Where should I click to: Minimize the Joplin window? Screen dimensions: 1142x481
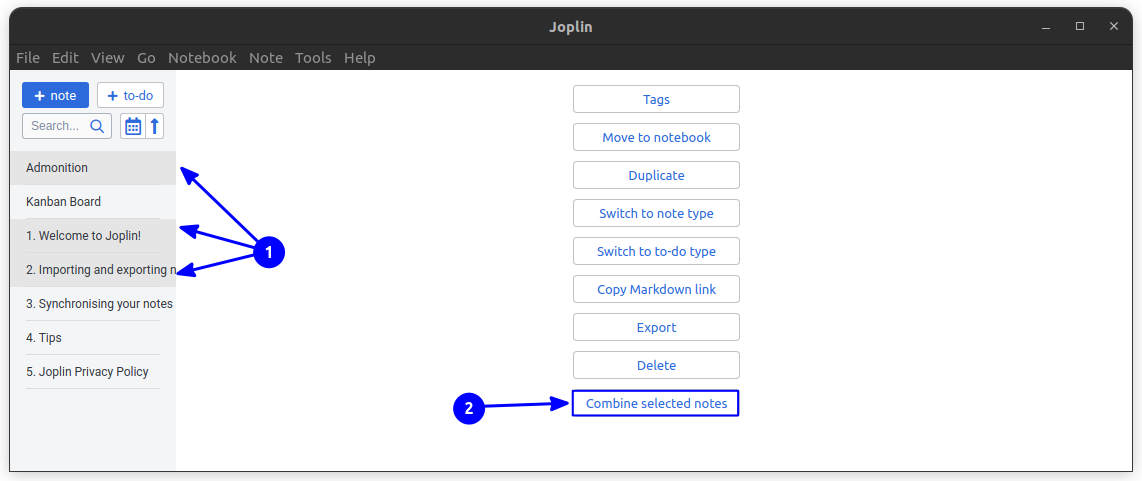1046,27
